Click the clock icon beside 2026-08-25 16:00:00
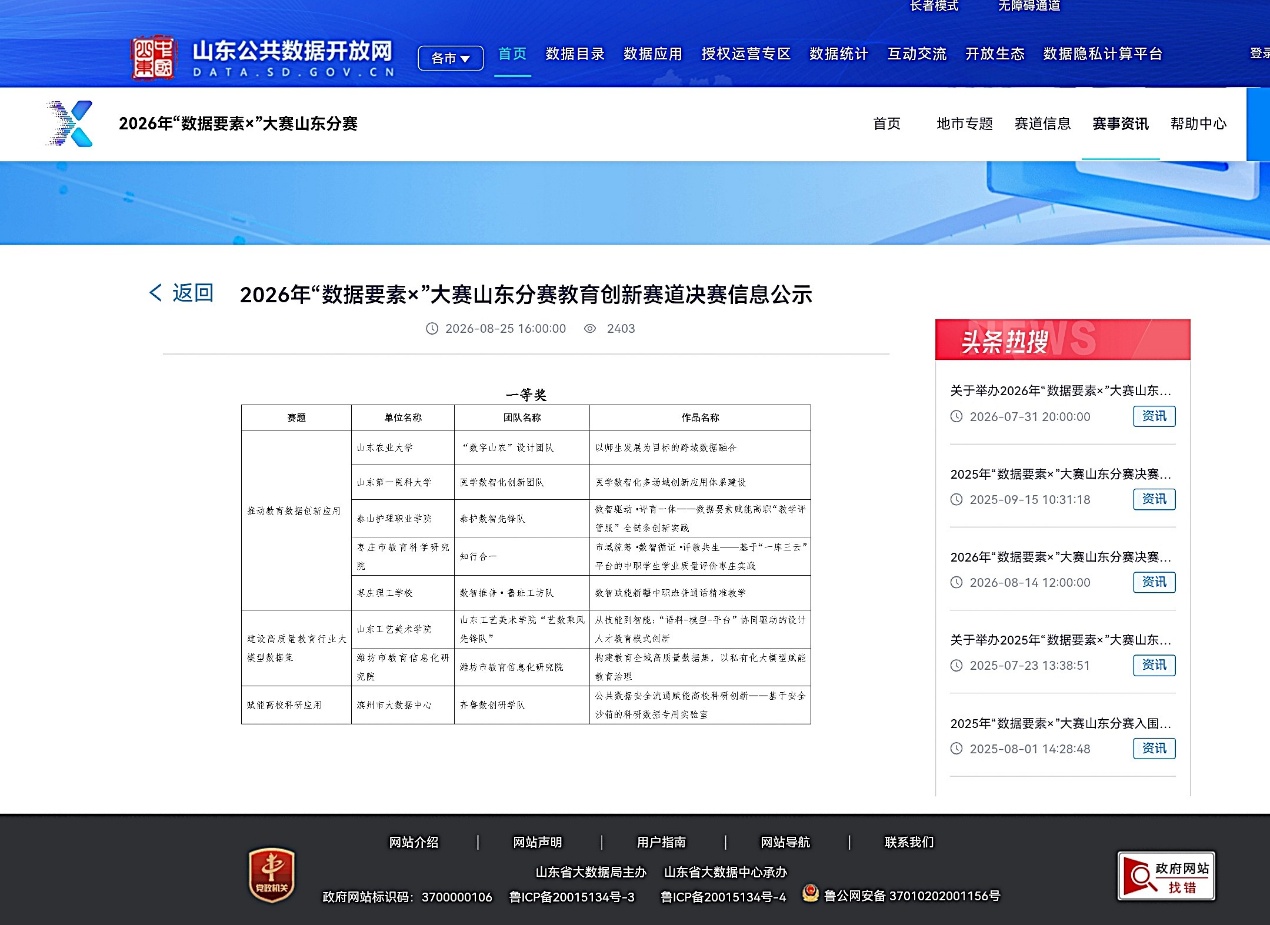The width and height of the screenshot is (1270, 925). pyautogui.click(x=432, y=328)
